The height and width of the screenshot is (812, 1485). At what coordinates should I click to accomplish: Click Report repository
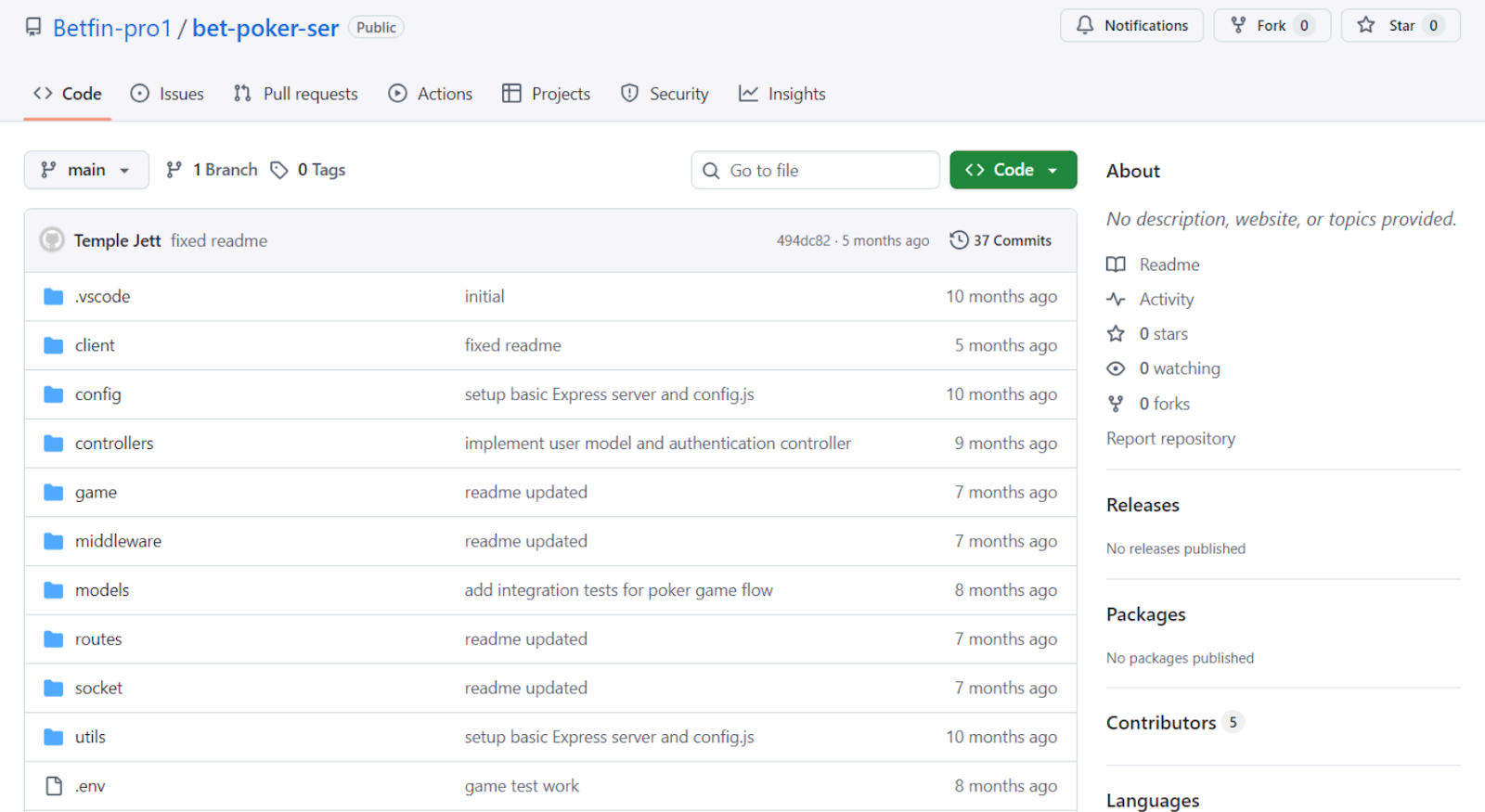[x=1170, y=438]
